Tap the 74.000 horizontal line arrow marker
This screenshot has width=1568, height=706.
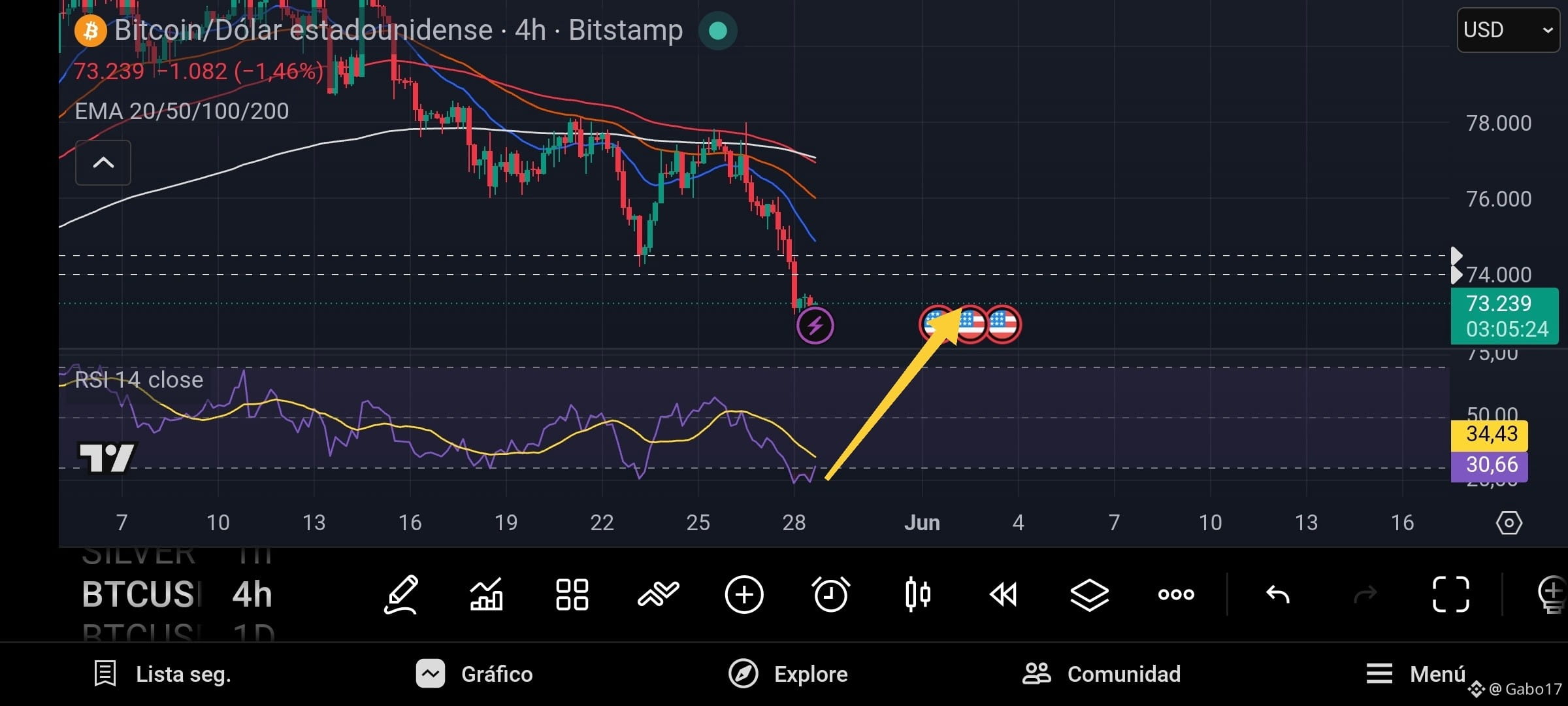(x=1456, y=275)
